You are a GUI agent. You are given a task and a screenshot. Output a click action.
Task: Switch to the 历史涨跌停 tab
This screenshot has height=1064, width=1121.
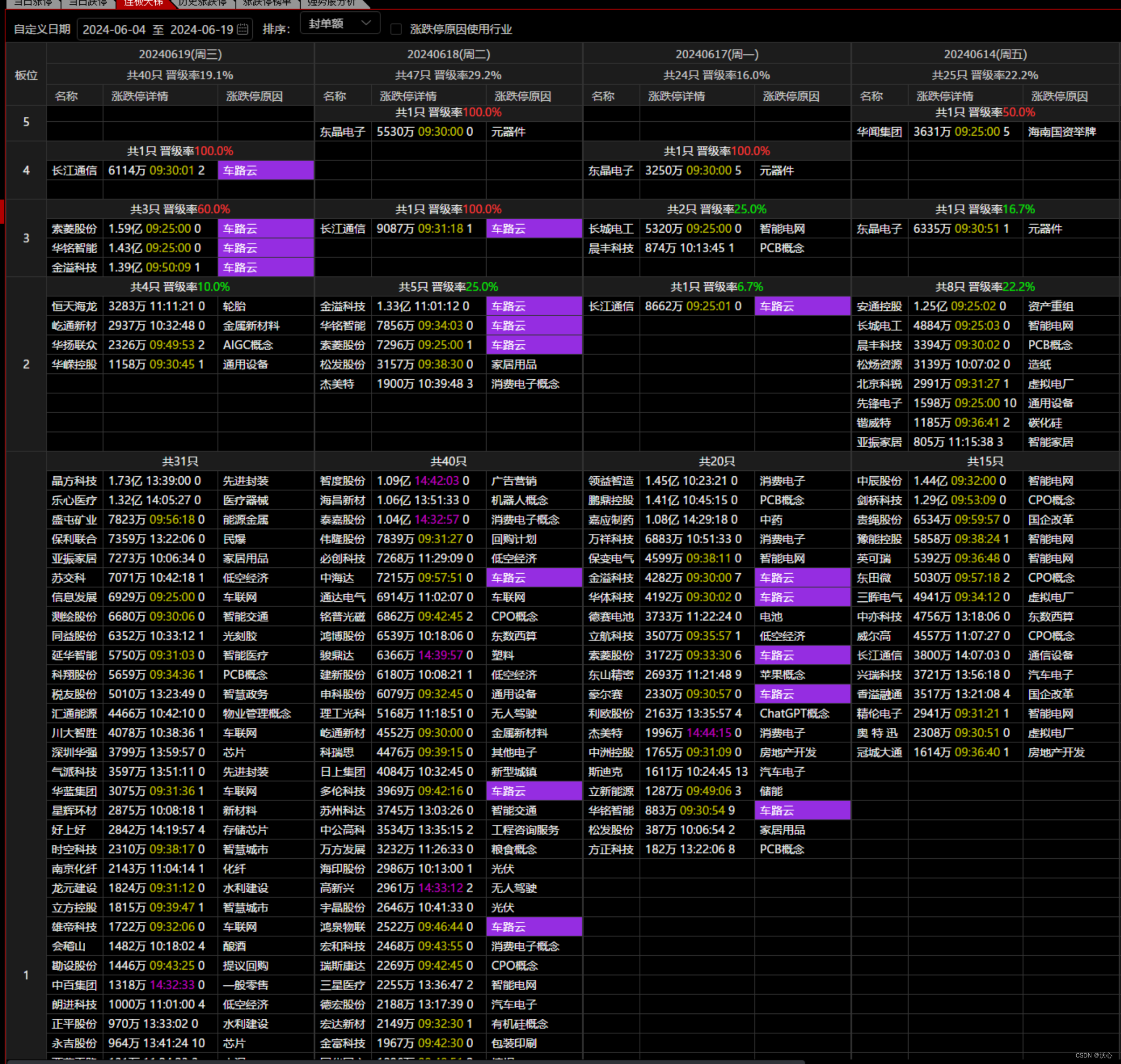[x=202, y=3]
